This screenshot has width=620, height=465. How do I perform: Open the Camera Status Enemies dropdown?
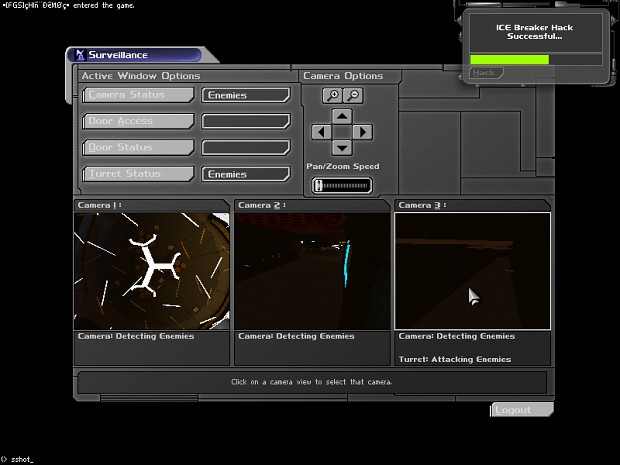click(246, 95)
